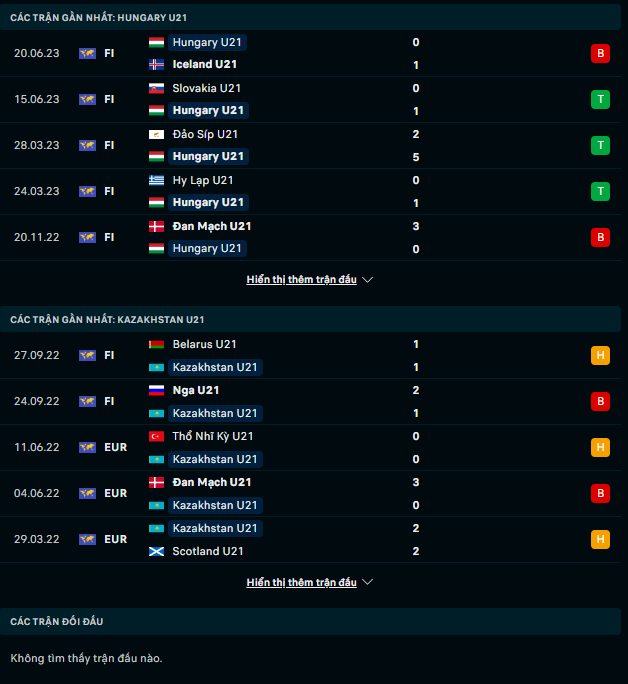This screenshot has height=684, width=628.
Task: Click the Russia flag beside Nga U21
Action: coord(156,390)
